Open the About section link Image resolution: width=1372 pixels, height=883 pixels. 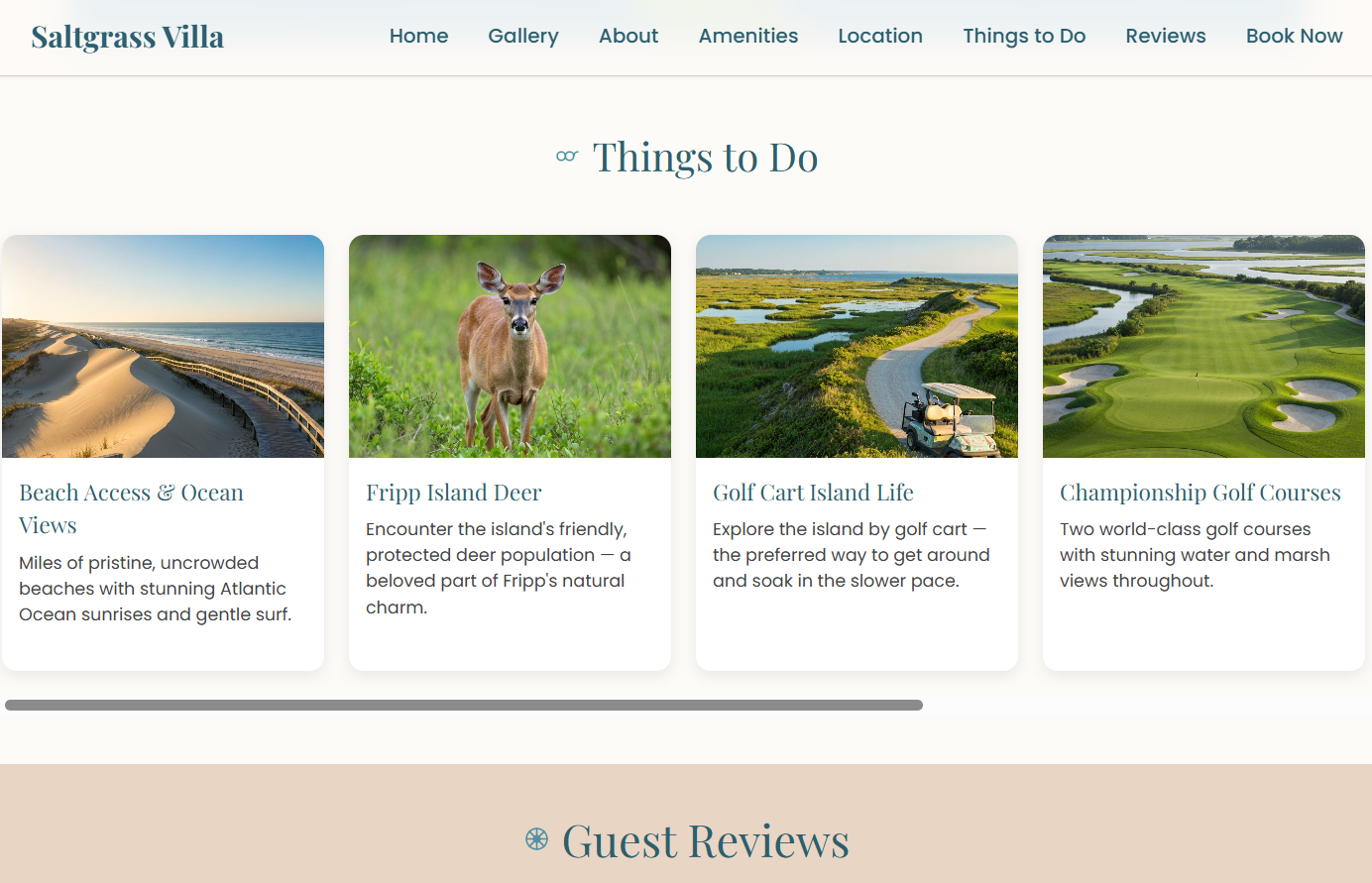(629, 36)
